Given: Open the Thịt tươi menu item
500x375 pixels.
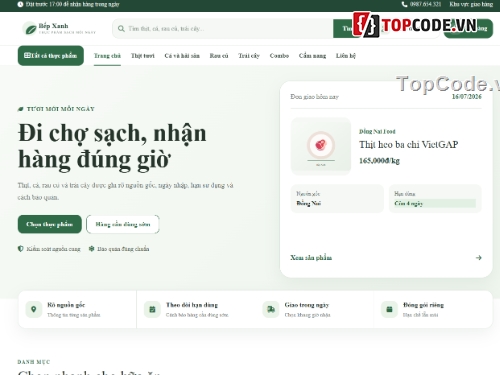Looking at the screenshot, I should pos(143,56).
